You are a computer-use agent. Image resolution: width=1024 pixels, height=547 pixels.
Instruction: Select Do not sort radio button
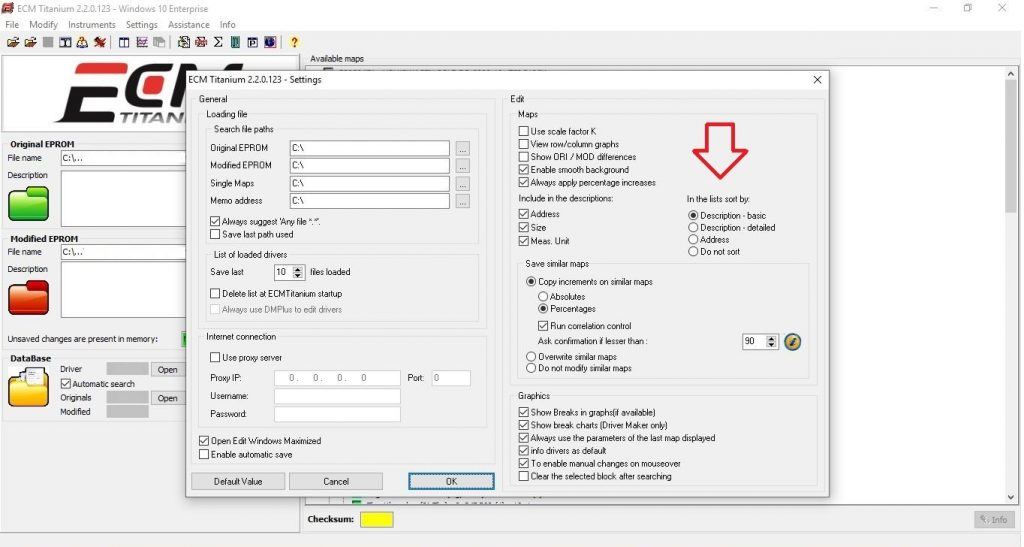pos(693,251)
